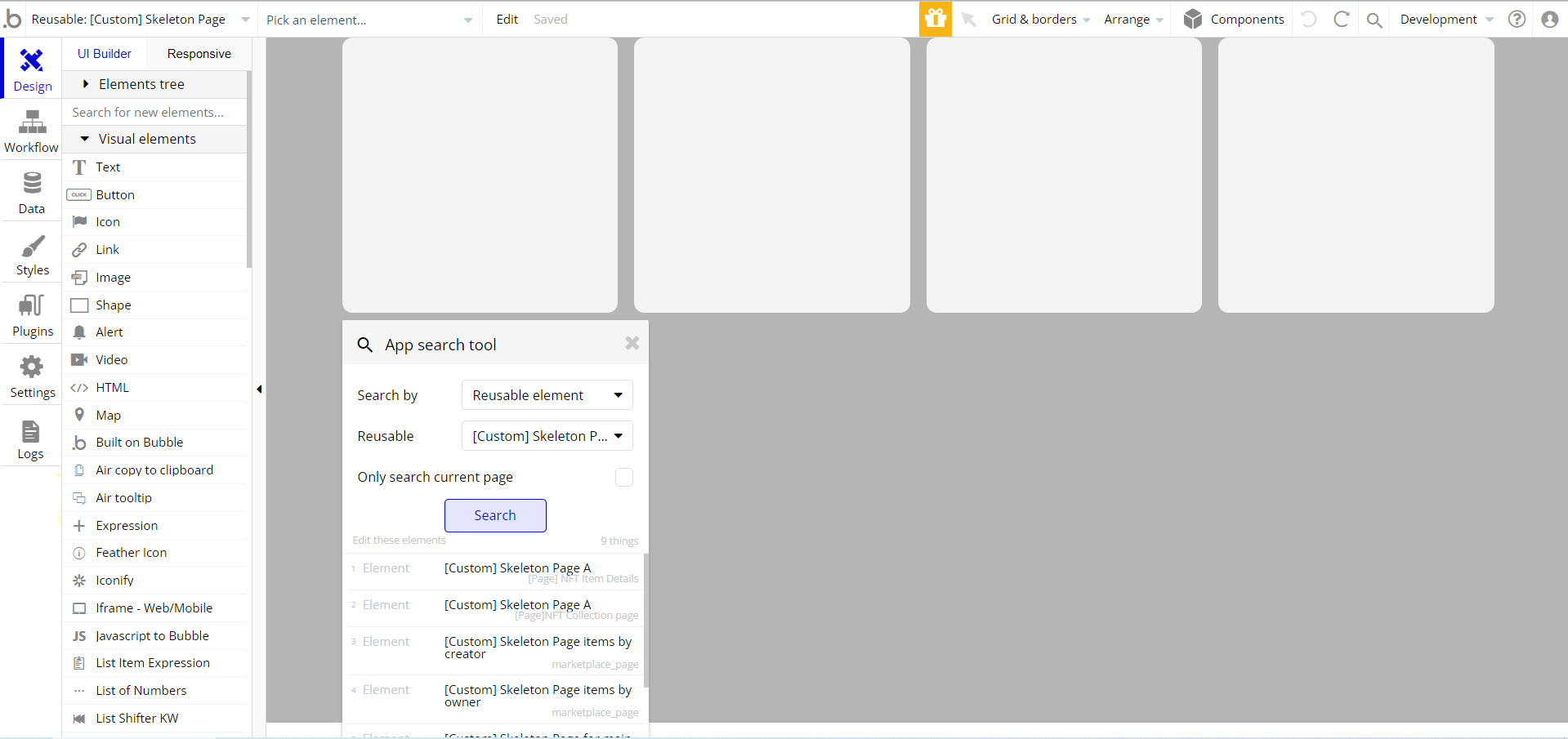Open the Reusable element name dropdown
The width and height of the screenshot is (1568, 739).
[x=547, y=436]
